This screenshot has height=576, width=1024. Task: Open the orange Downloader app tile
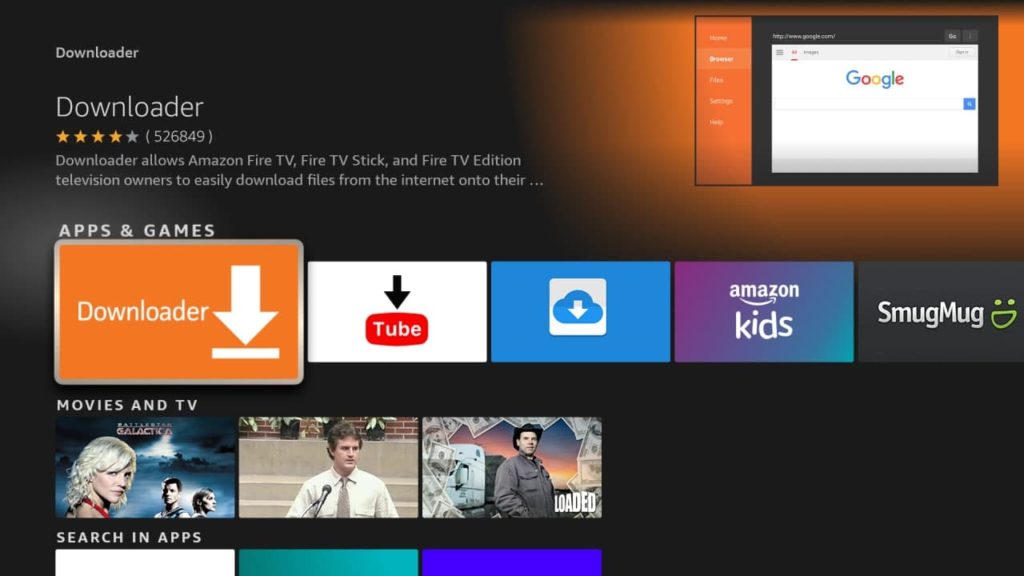[x=179, y=312]
